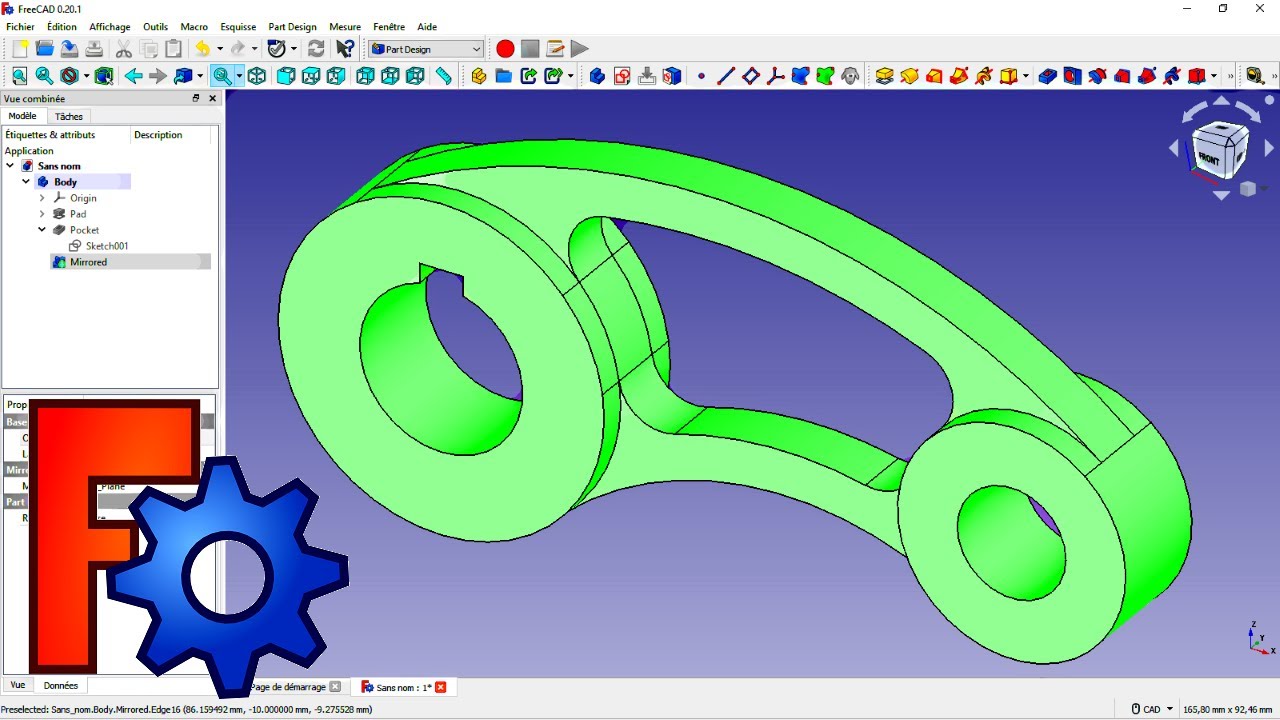Viewport: 1280px width, 720px height.
Task: Rotate view with navigation cube left arrow
Action: [1174, 149]
